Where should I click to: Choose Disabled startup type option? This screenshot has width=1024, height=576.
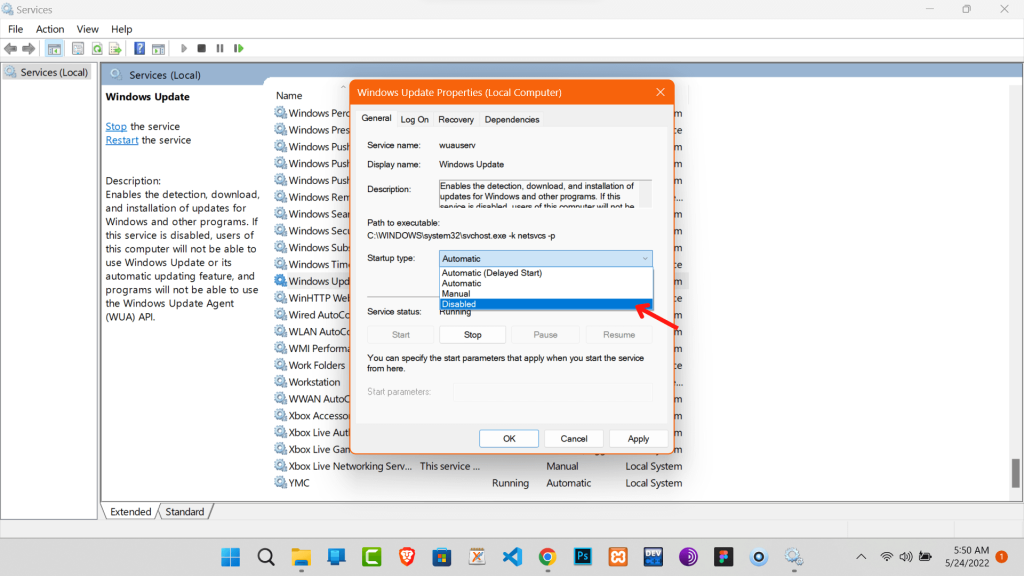coord(546,304)
